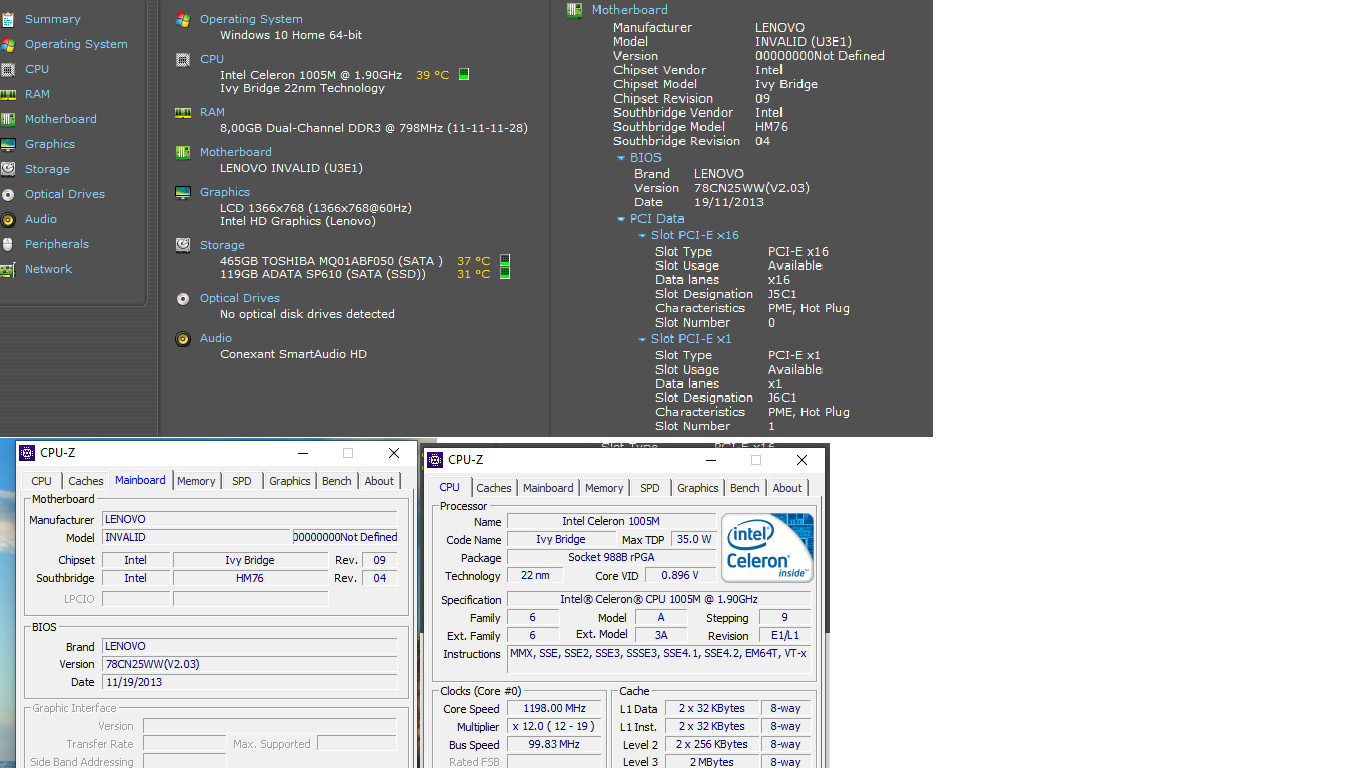Click the Optical Drives disc icon in summary pane
The height and width of the screenshot is (768, 1366).
[x=183, y=298]
